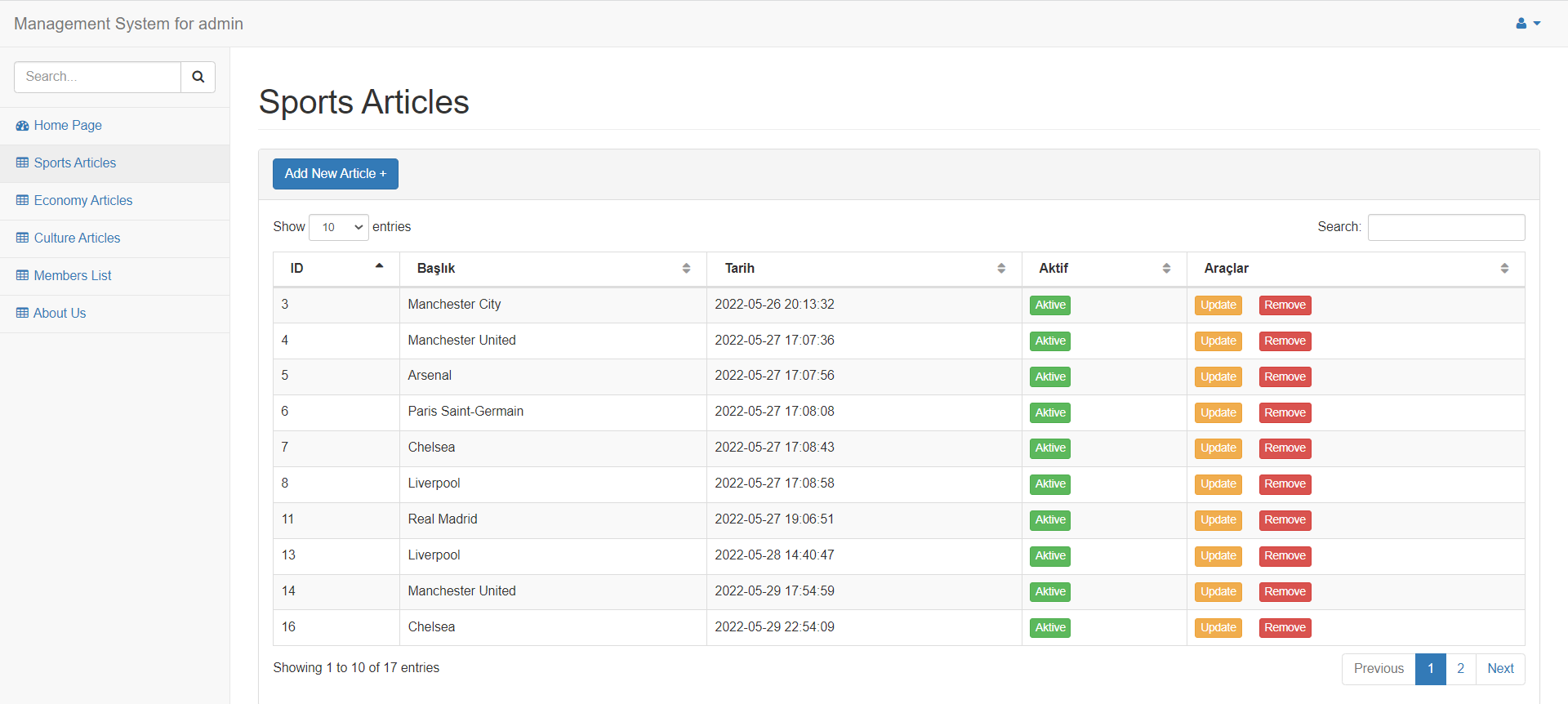This screenshot has height=704, width=1568.
Task: Toggle Aktive badge for Paris Saint-Germain
Action: (1050, 413)
